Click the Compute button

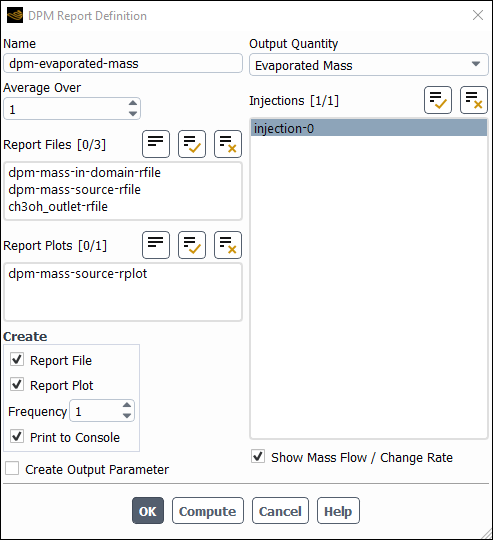pyautogui.click(x=208, y=511)
